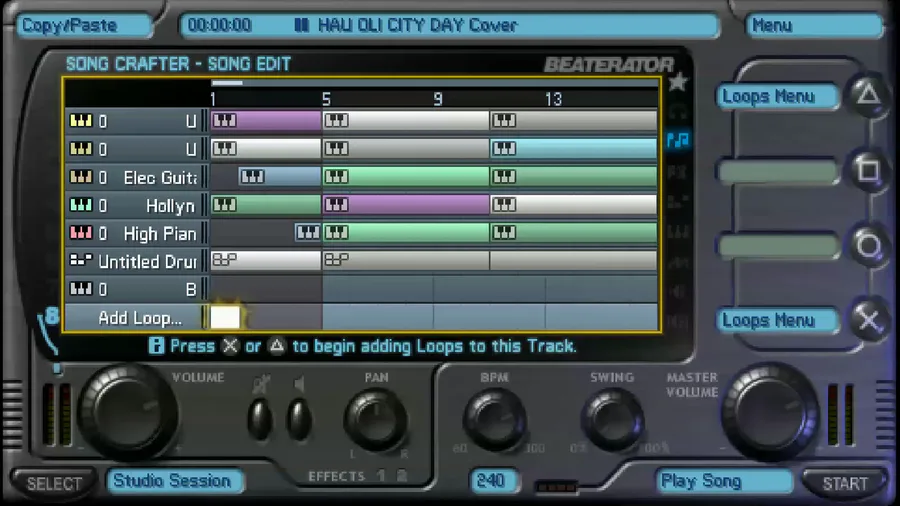This screenshot has height=506, width=900.
Task: Adjust the Pan knob
Action: 376,421
